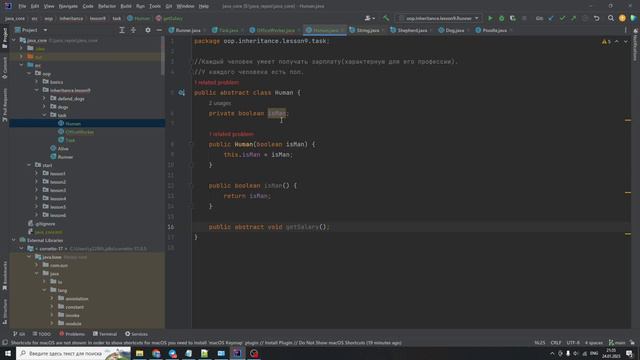Screen dimensions: 640x360
Task: Hide the Project panel with minus icon
Action: (x=159, y=30)
